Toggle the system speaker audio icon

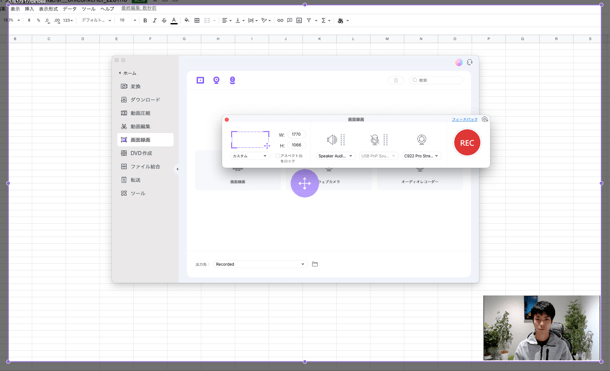(332, 140)
